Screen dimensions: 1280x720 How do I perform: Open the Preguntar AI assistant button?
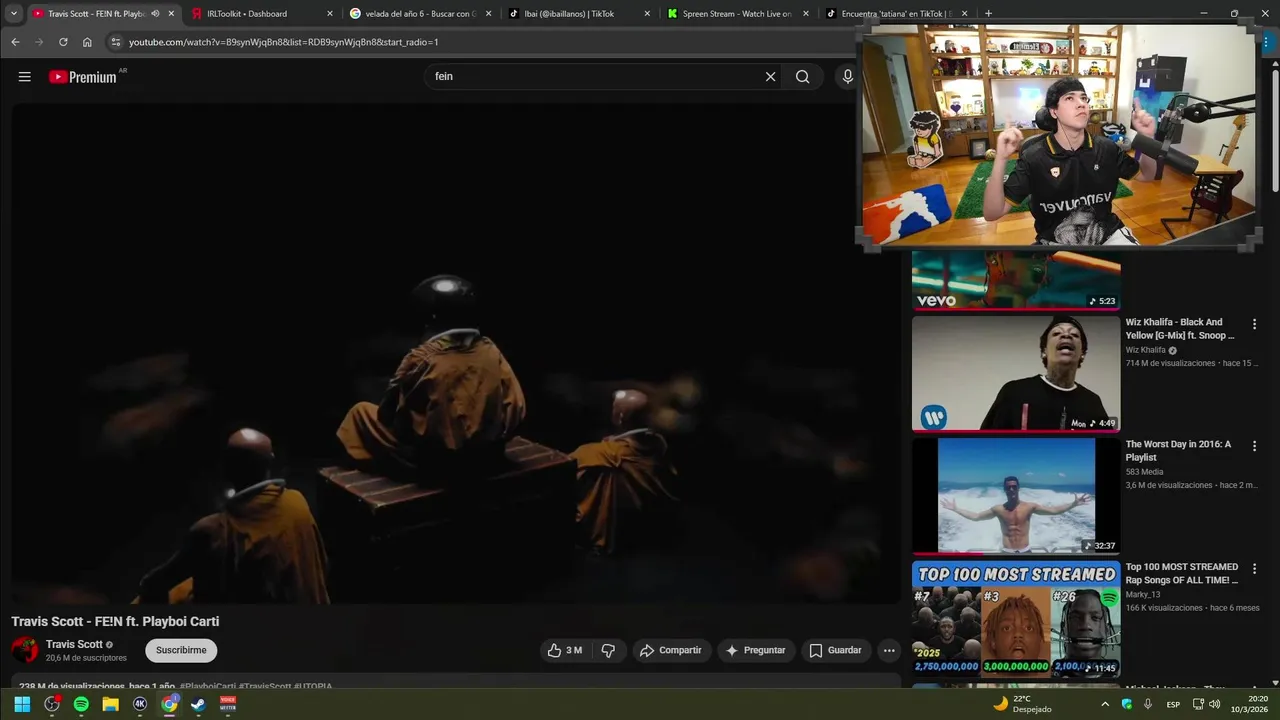coord(756,650)
